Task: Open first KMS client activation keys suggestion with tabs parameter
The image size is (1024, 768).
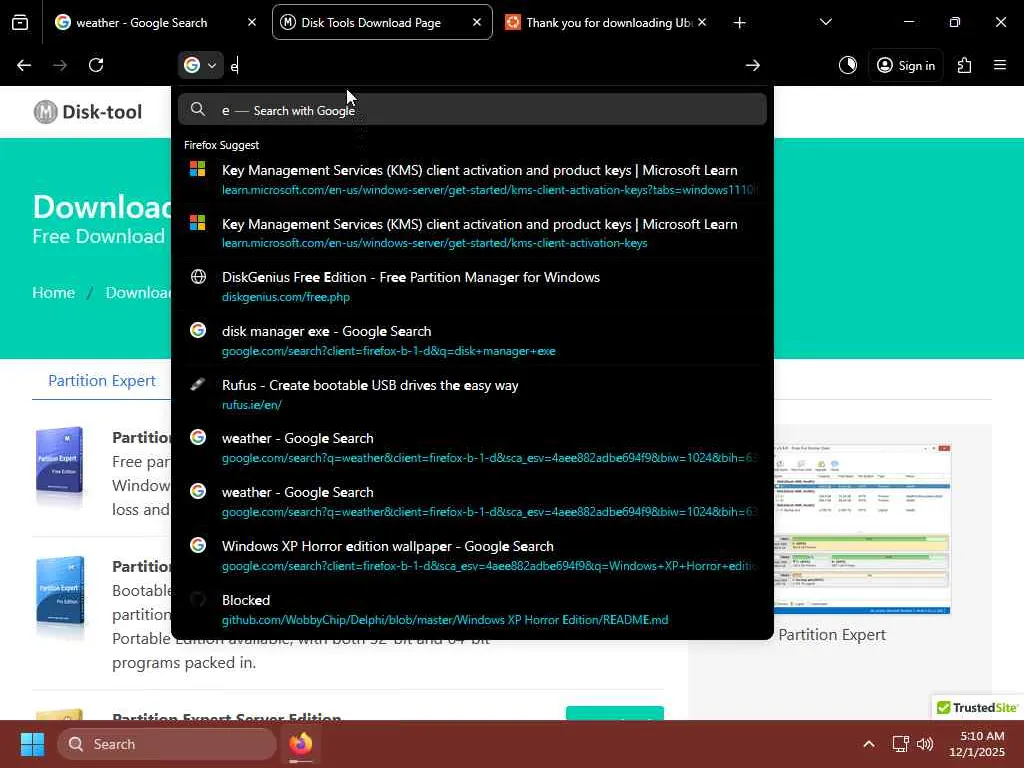Action: click(472, 179)
